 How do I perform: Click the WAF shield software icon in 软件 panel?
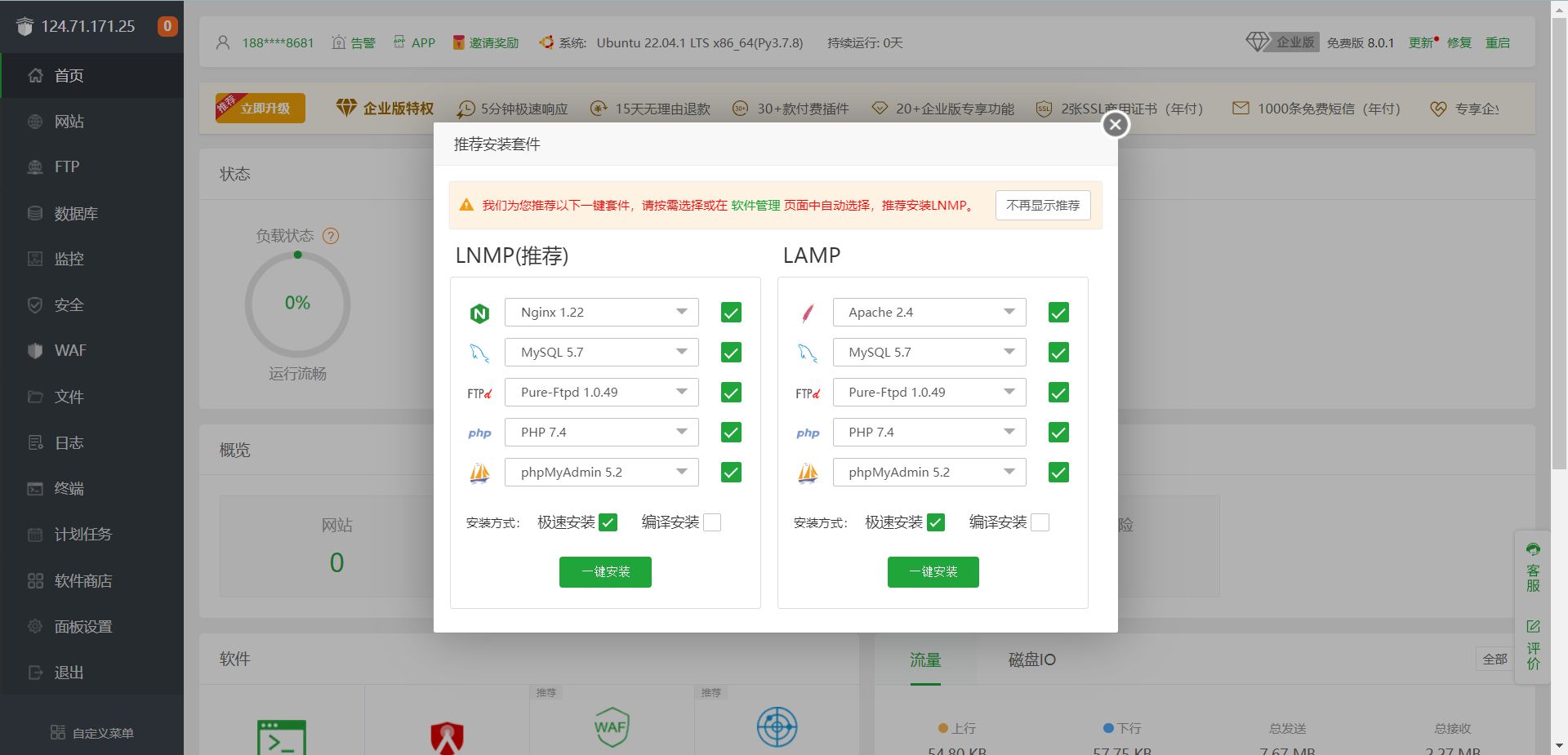(611, 727)
